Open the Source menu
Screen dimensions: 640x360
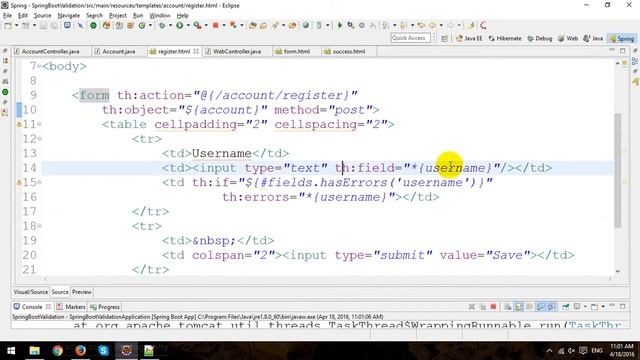coord(42,16)
